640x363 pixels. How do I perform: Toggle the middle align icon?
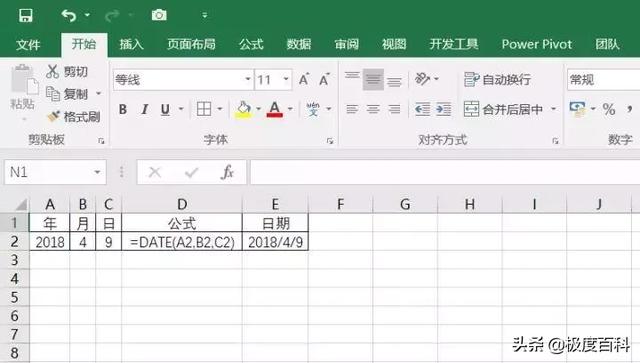373,79
